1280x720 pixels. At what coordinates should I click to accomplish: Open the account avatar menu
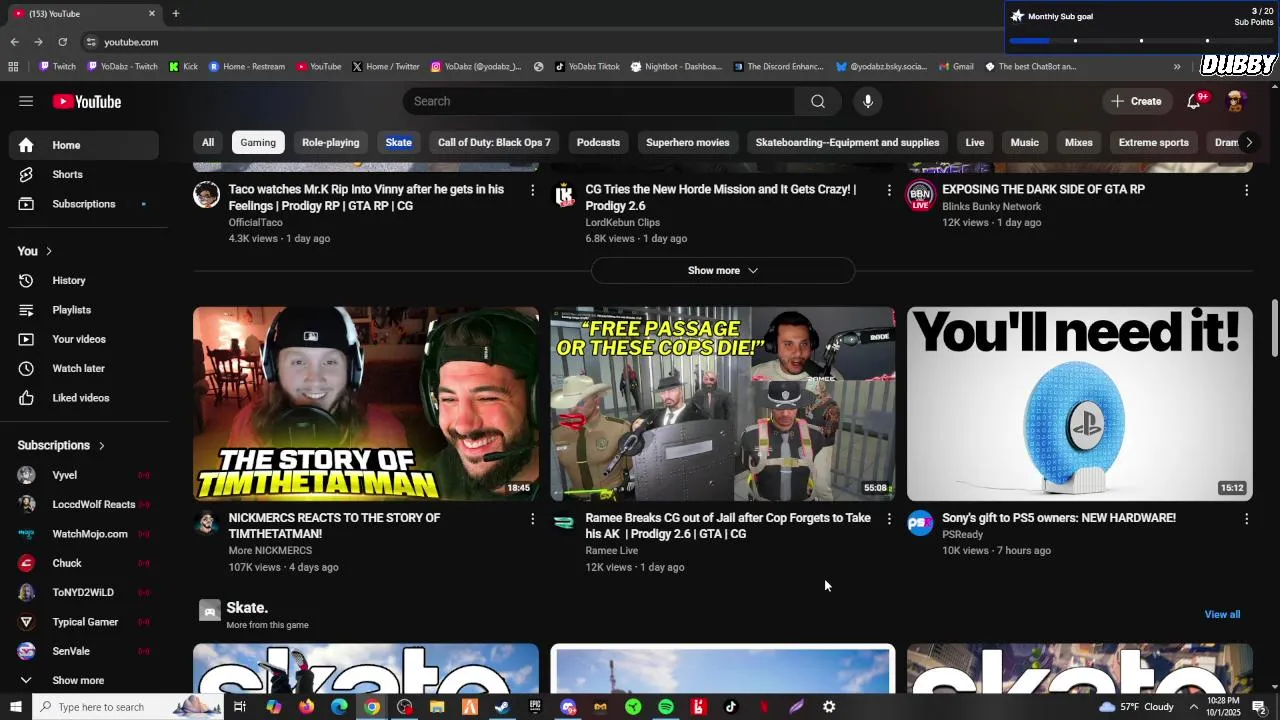coord(1236,101)
